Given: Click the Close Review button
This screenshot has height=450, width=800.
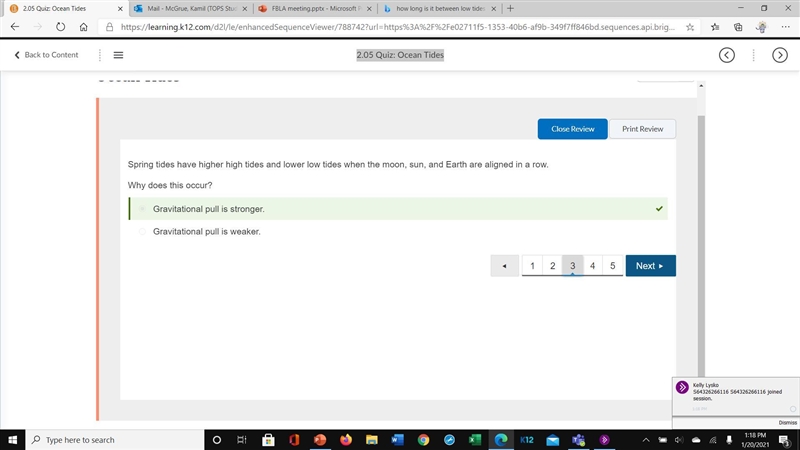Looking at the screenshot, I should (x=572, y=129).
